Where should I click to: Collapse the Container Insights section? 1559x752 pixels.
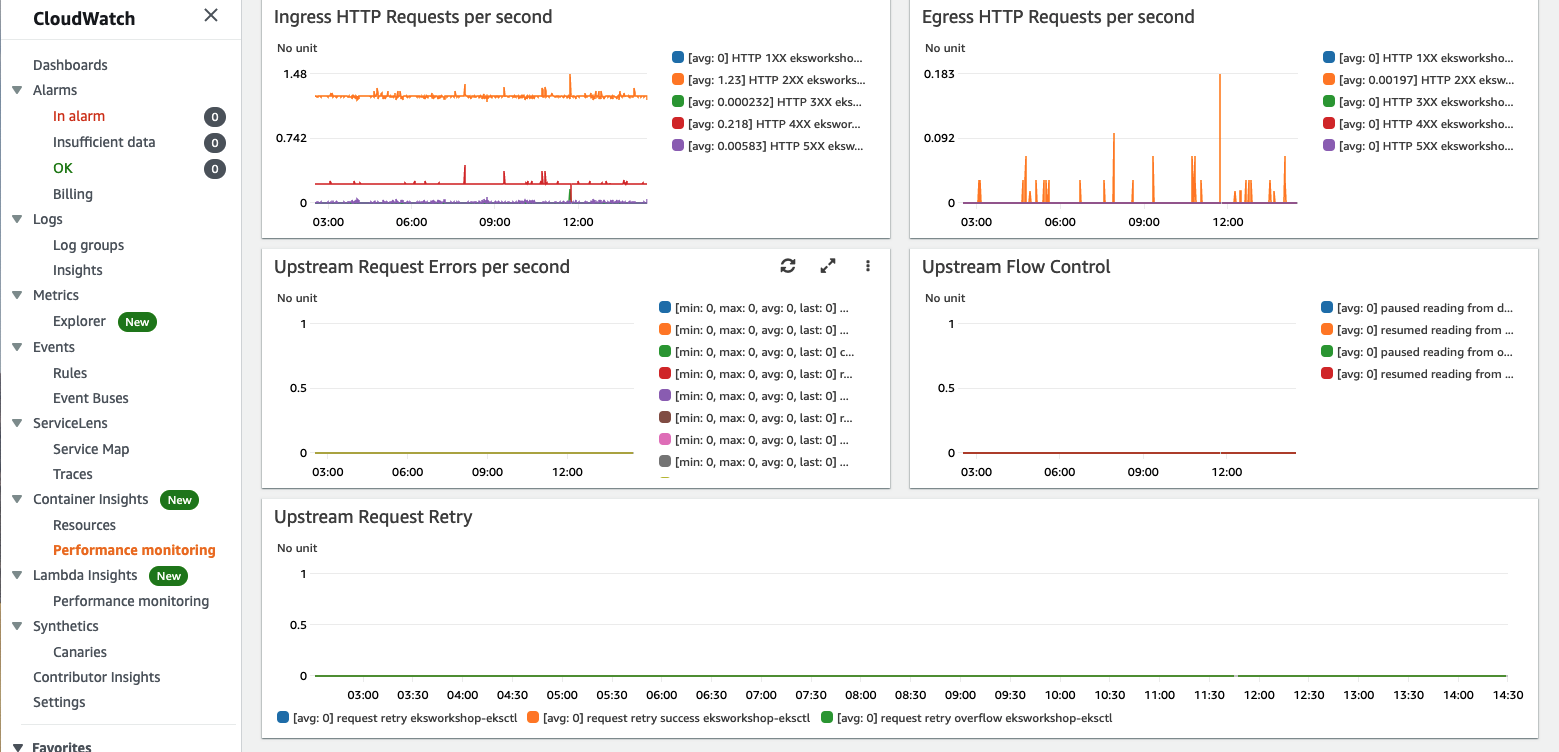click(17, 499)
